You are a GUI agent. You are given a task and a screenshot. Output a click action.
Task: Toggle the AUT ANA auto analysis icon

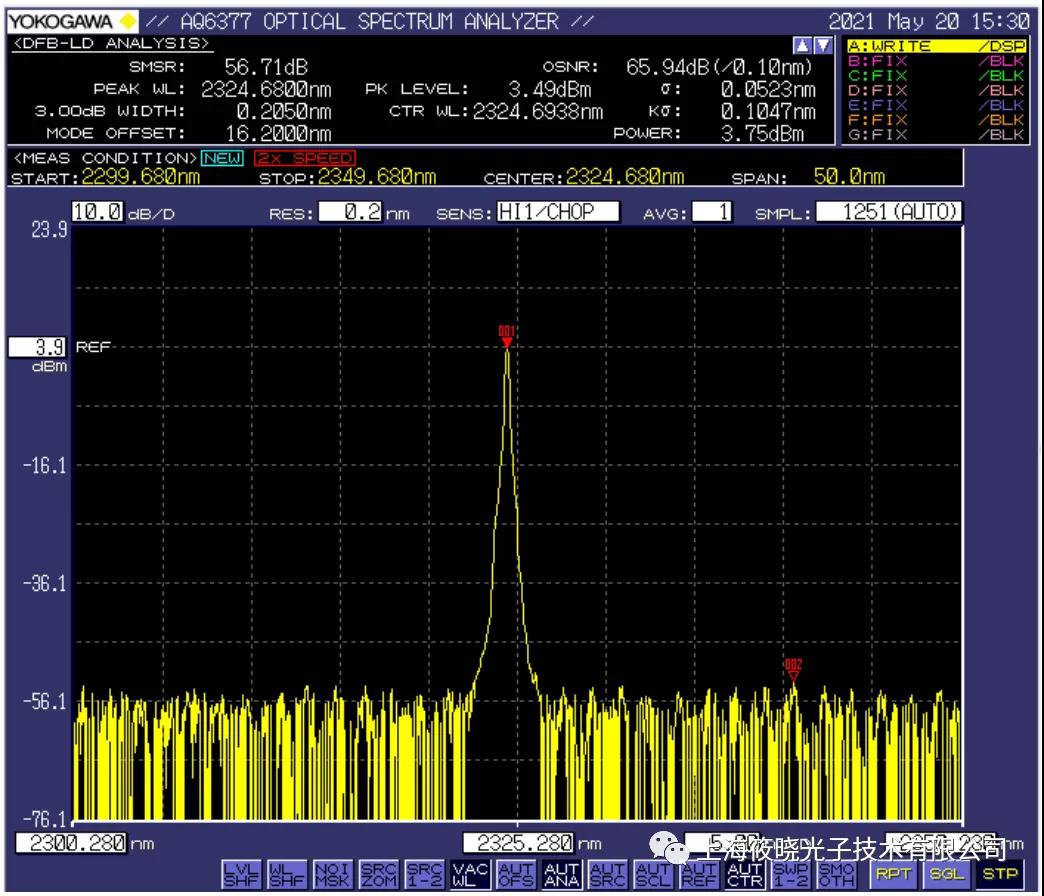point(561,875)
